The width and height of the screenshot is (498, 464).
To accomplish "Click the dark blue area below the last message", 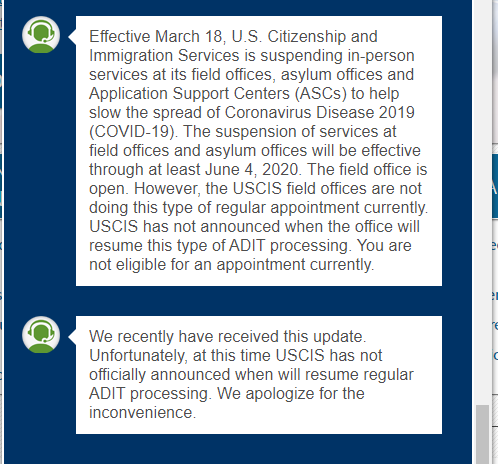I will tap(238, 449).
